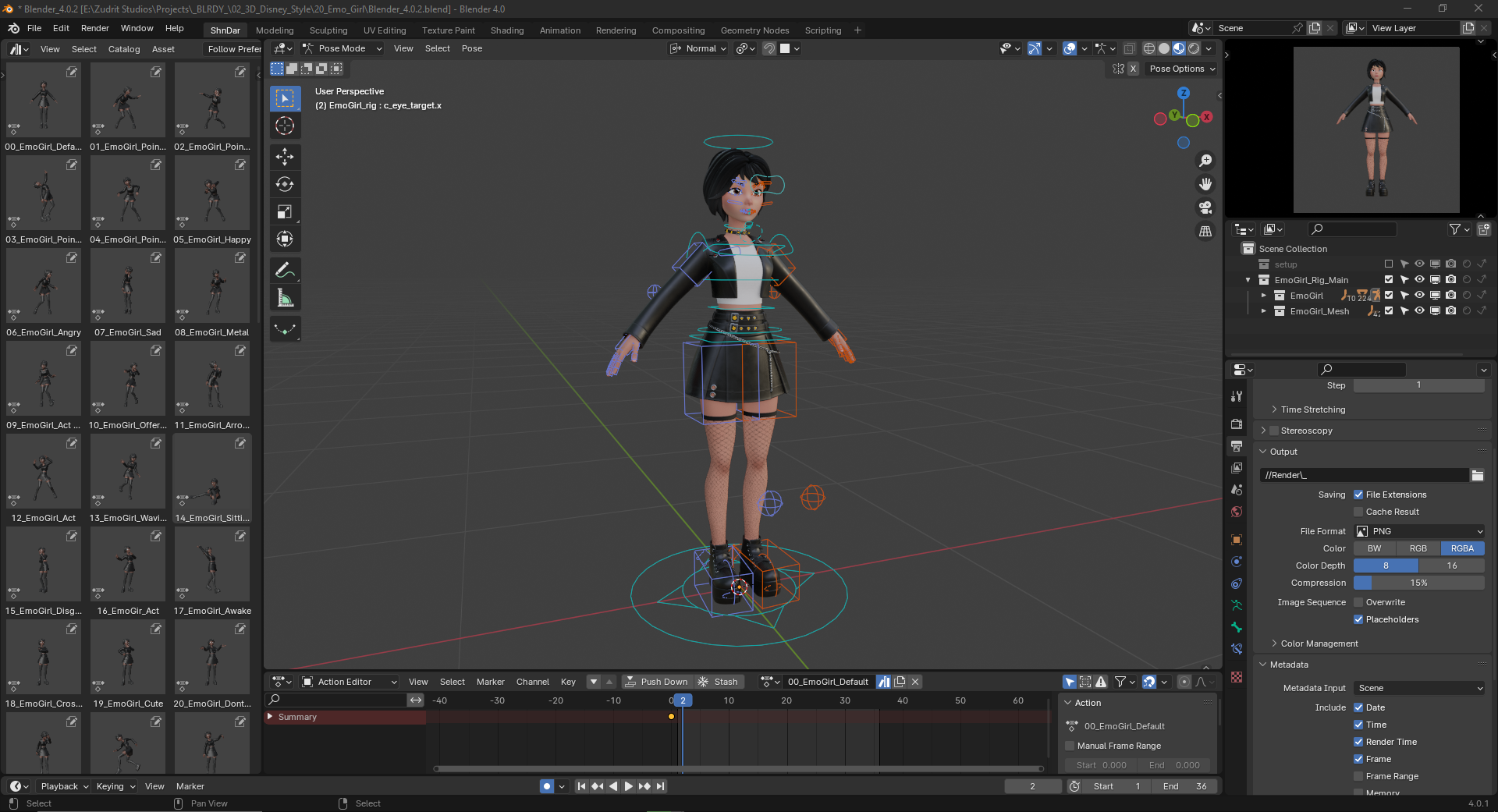
Task: Activate the Cursor tool
Action: (x=285, y=126)
